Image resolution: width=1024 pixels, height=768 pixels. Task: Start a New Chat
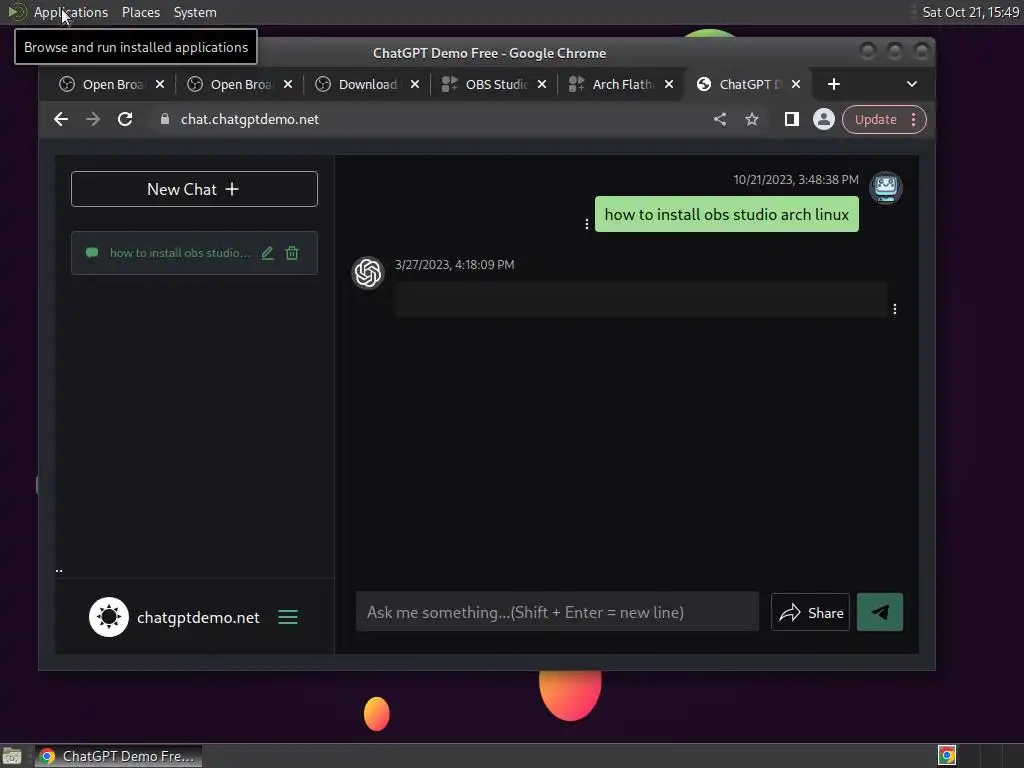pos(194,189)
